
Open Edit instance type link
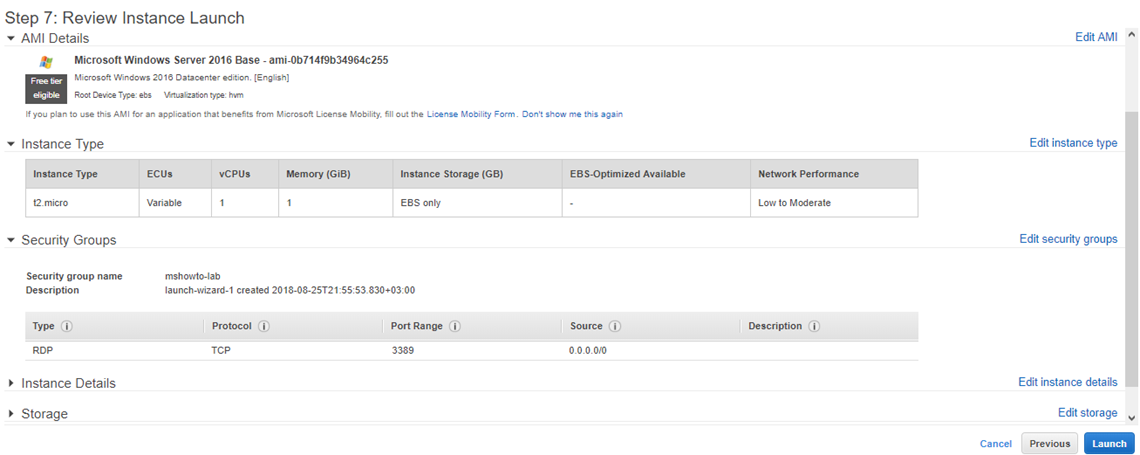[x=1073, y=143]
